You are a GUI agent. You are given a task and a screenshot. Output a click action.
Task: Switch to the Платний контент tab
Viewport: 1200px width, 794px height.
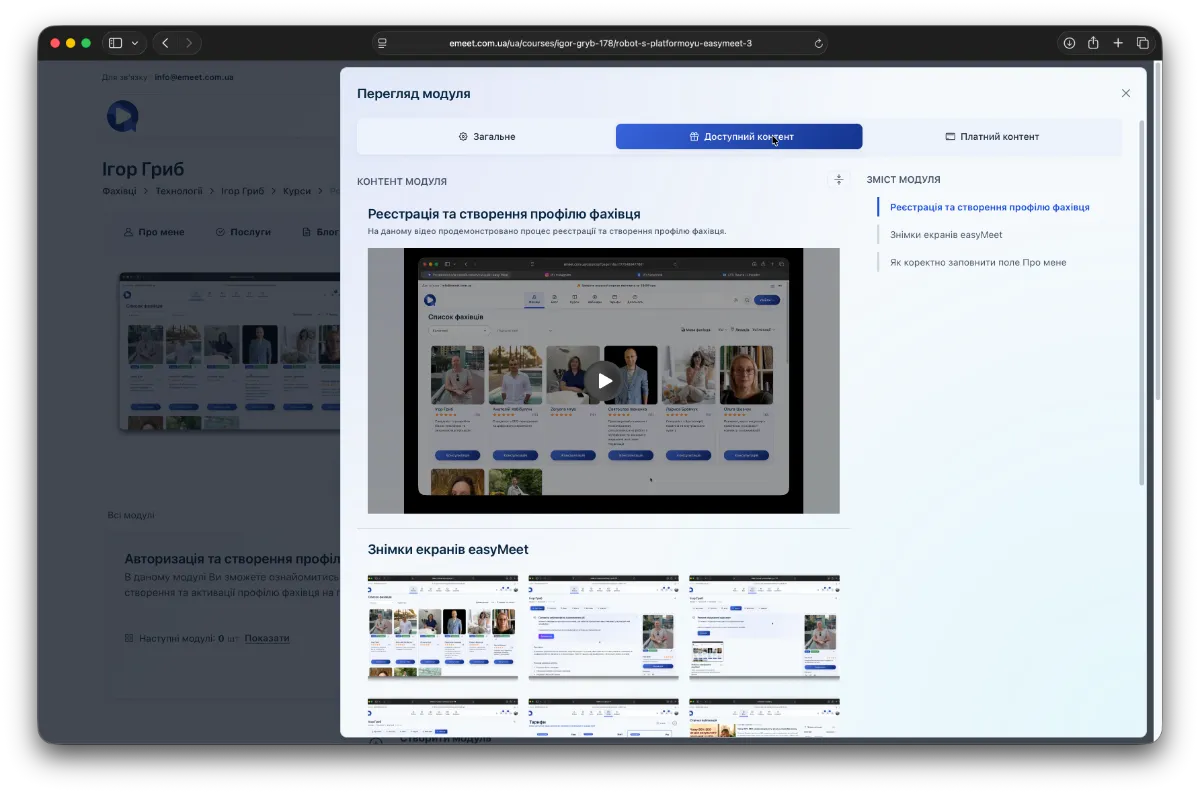pos(992,137)
